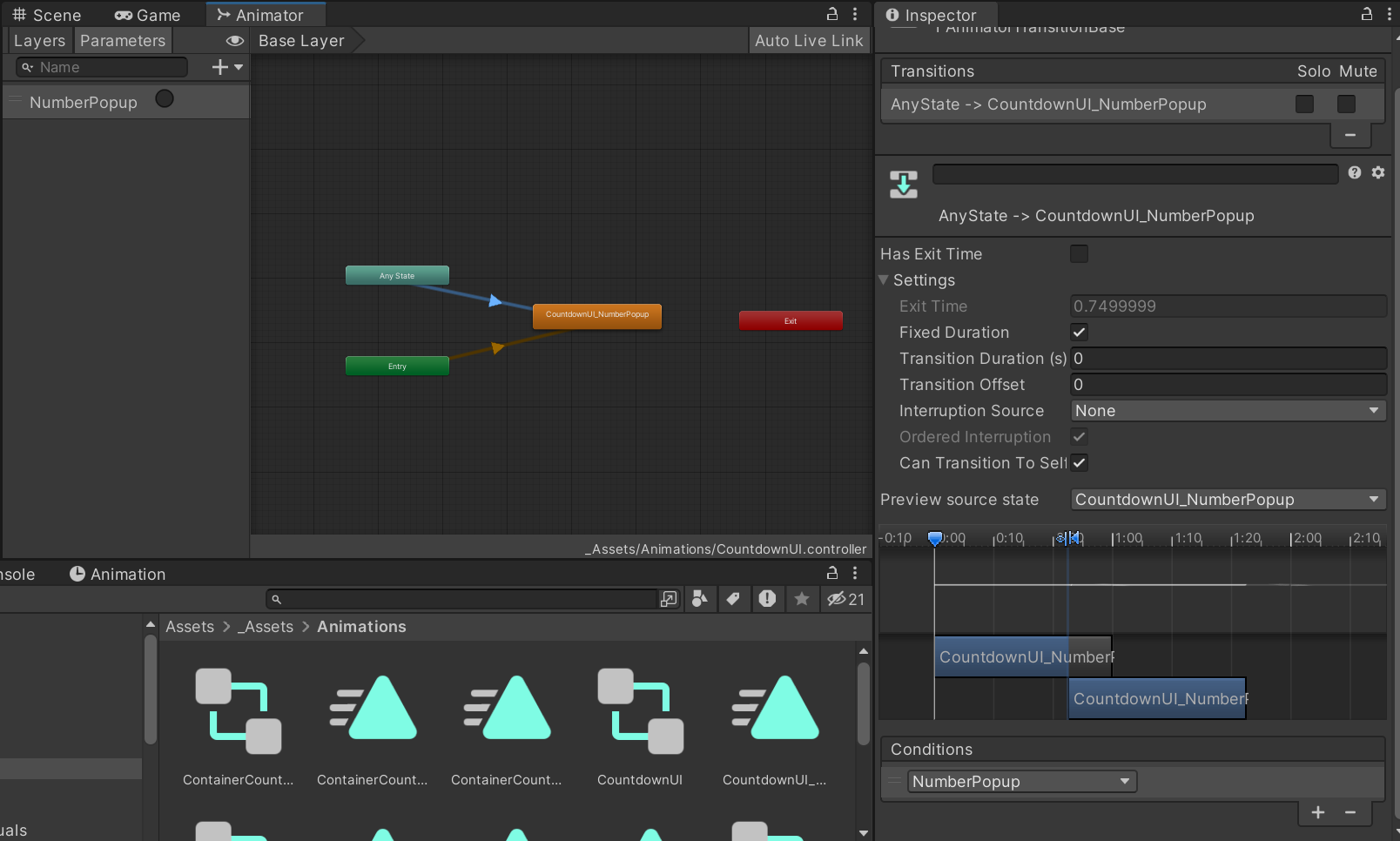Viewport: 1400px width, 841px height.
Task: Click the Transition Offset field
Action: point(1228,384)
